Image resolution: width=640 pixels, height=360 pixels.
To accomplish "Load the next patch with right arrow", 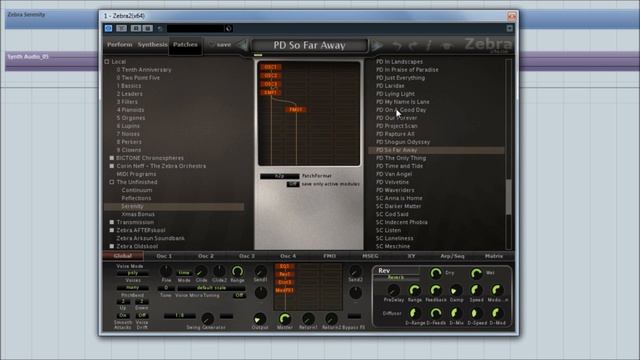I will [377, 45].
